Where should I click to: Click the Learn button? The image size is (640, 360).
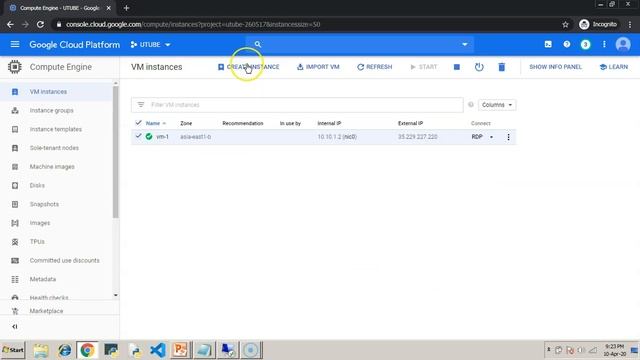tap(614, 67)
